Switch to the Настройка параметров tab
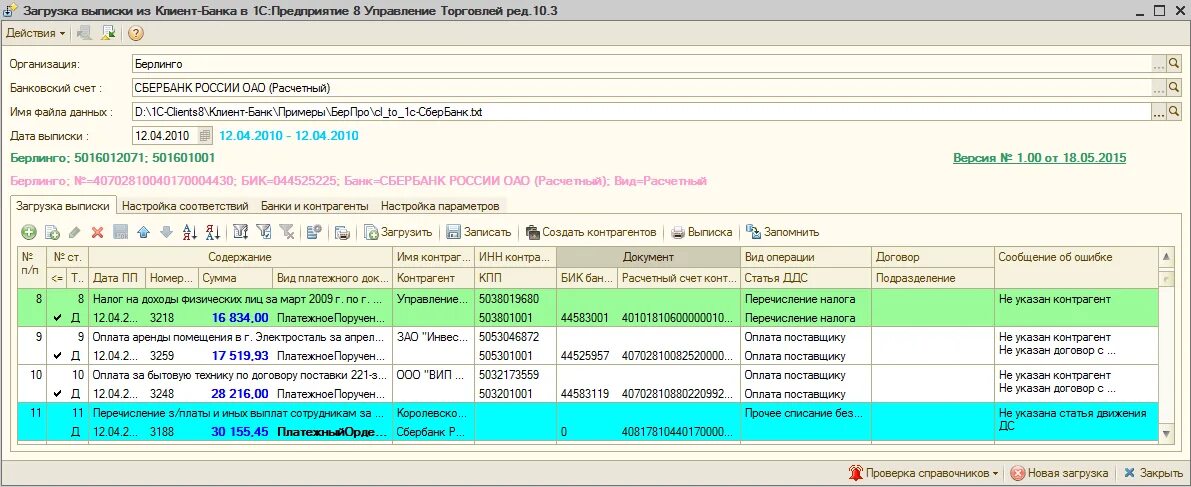This screenshot has height=487, width=1191. point(440,206)
